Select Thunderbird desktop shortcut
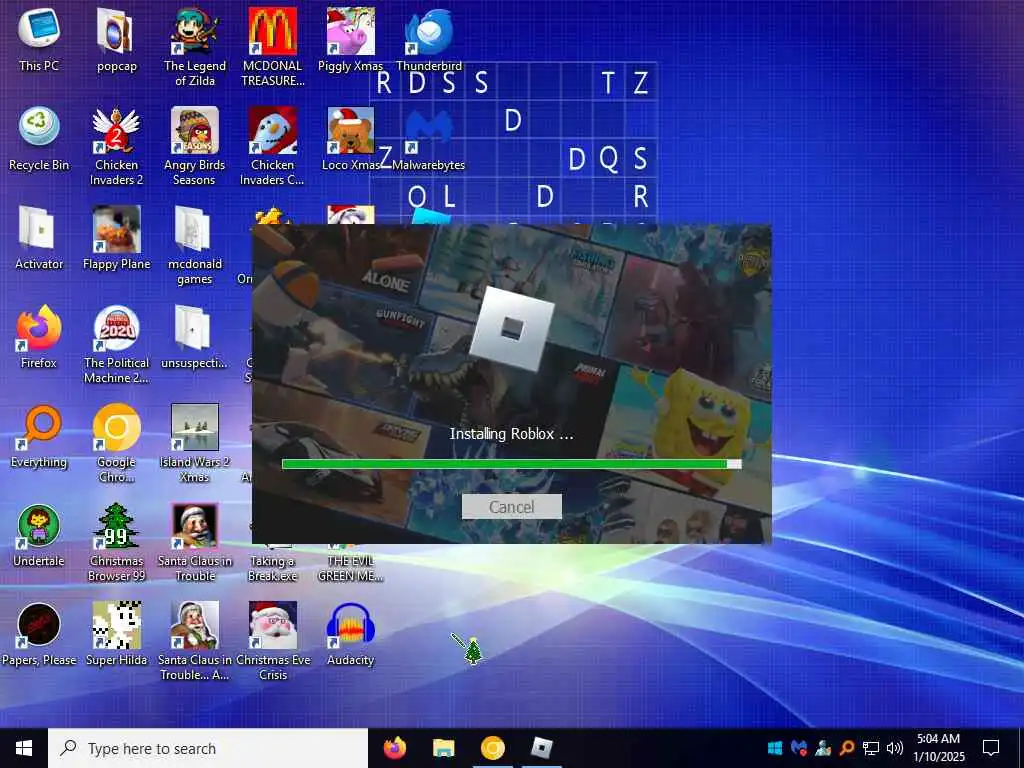Image resolution: width=1024 pixels, height=768 pixels. [428, 39]
